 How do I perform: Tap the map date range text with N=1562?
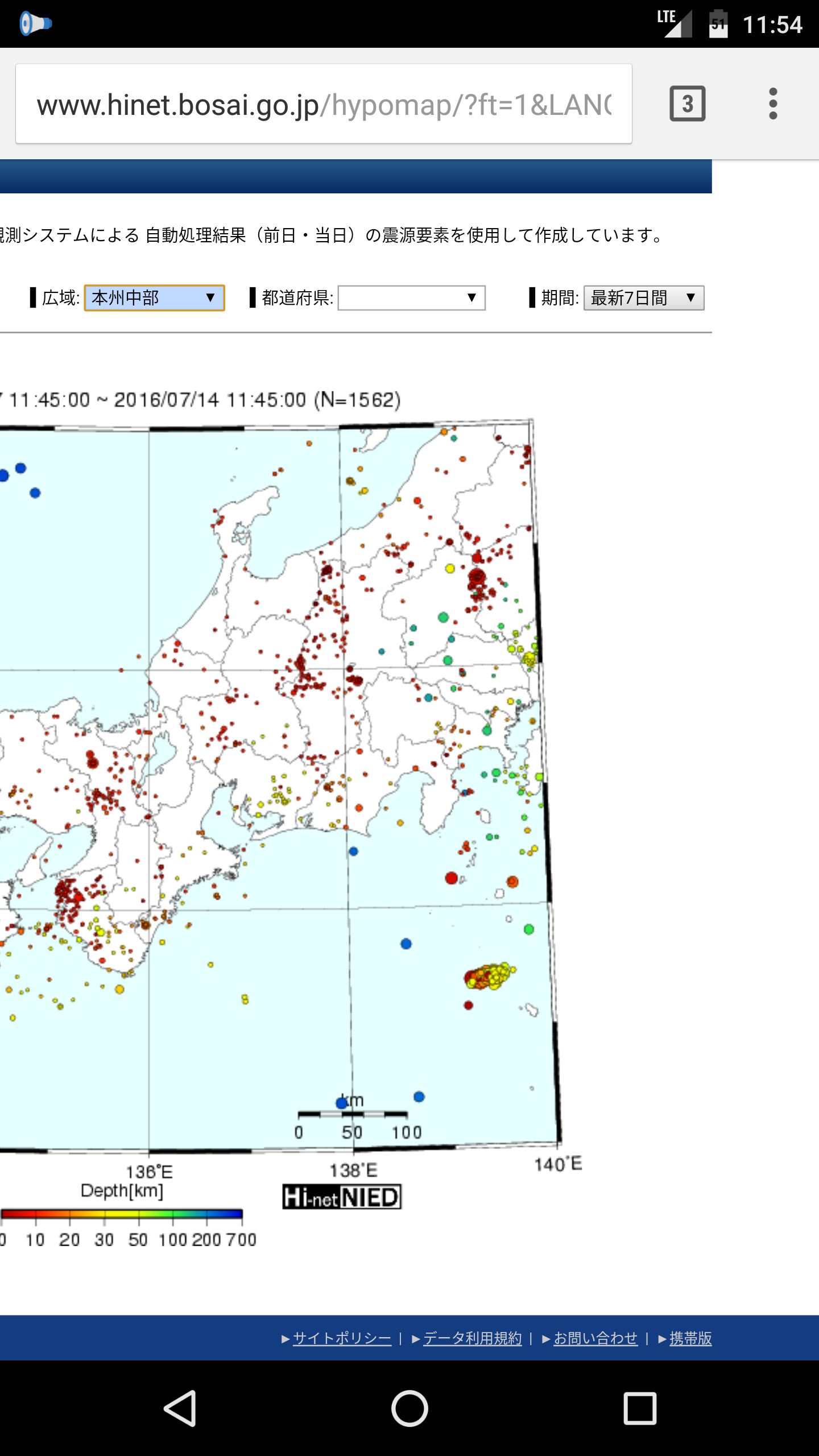(200, 400)
